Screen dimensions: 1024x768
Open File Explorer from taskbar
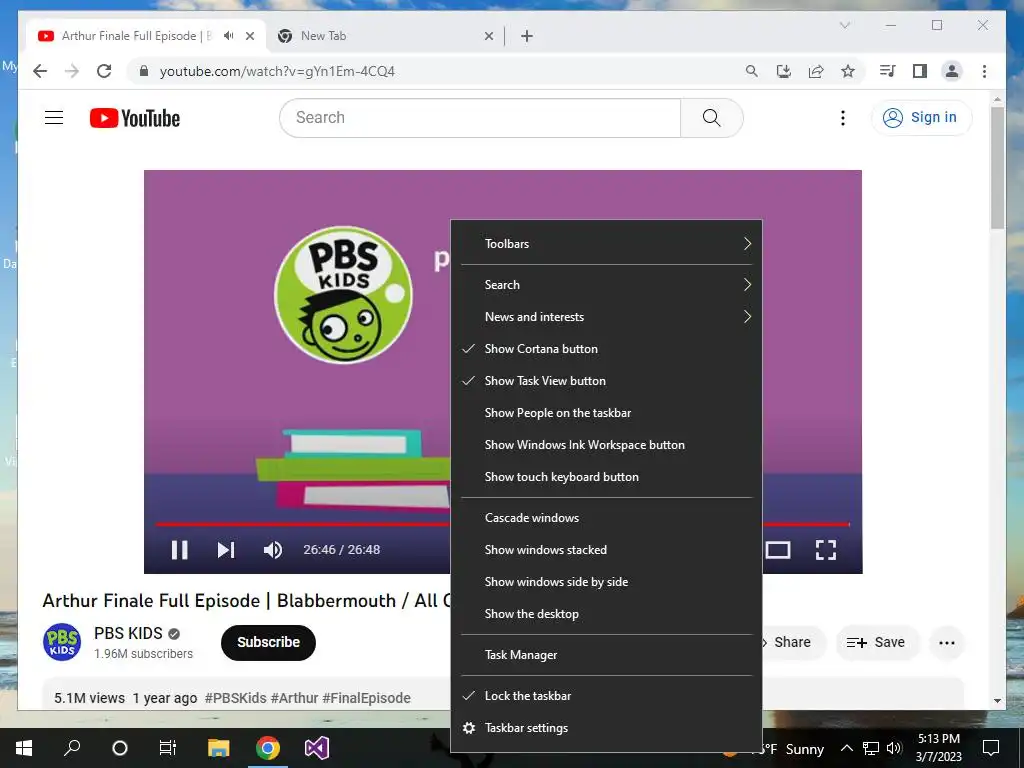coord(219,748)
